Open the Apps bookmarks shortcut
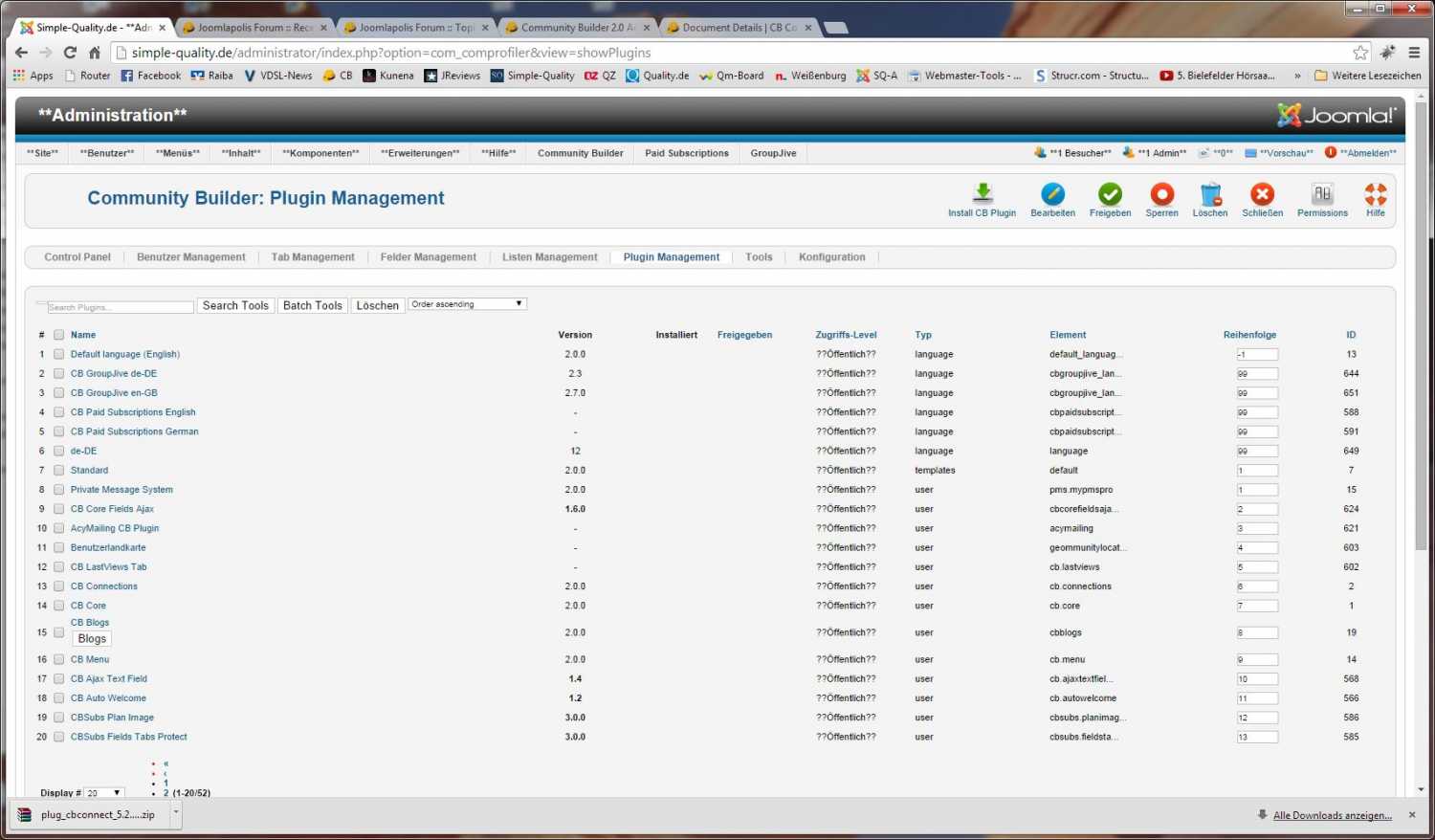The height and width of the screenshot is (840, 1435). tap(33, 76)
